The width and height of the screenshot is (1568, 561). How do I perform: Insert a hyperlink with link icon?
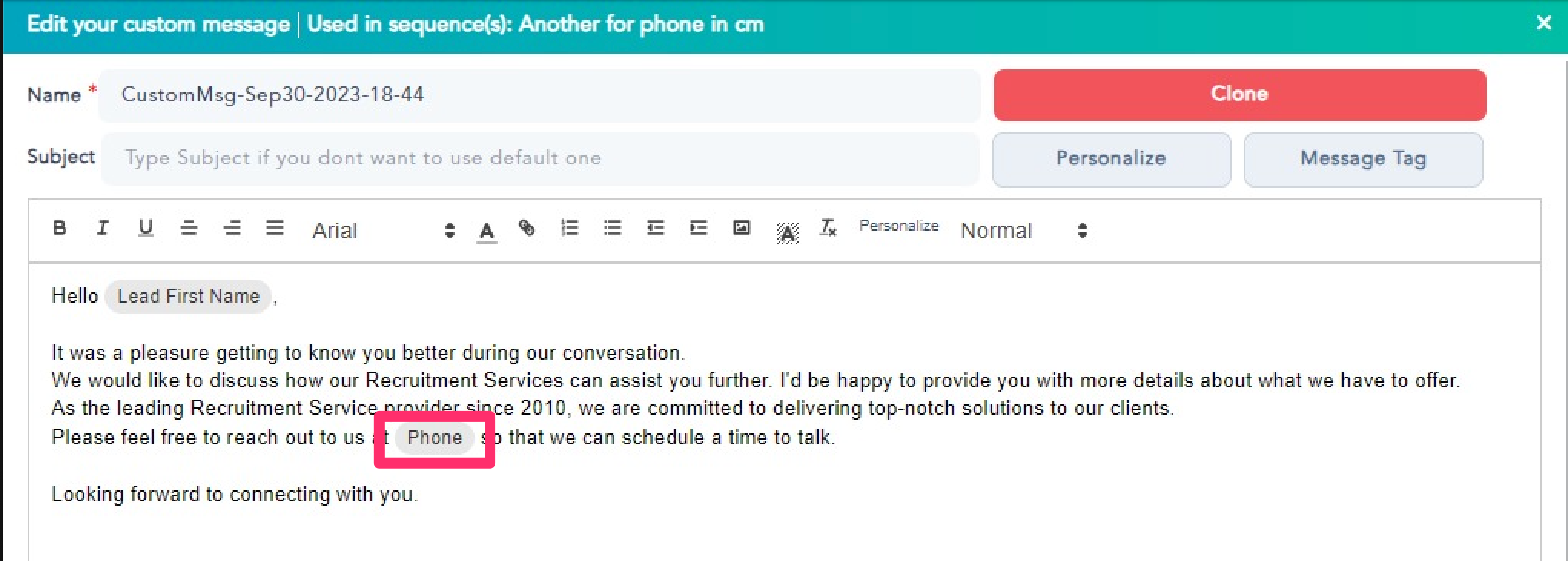tap(527, 228)
